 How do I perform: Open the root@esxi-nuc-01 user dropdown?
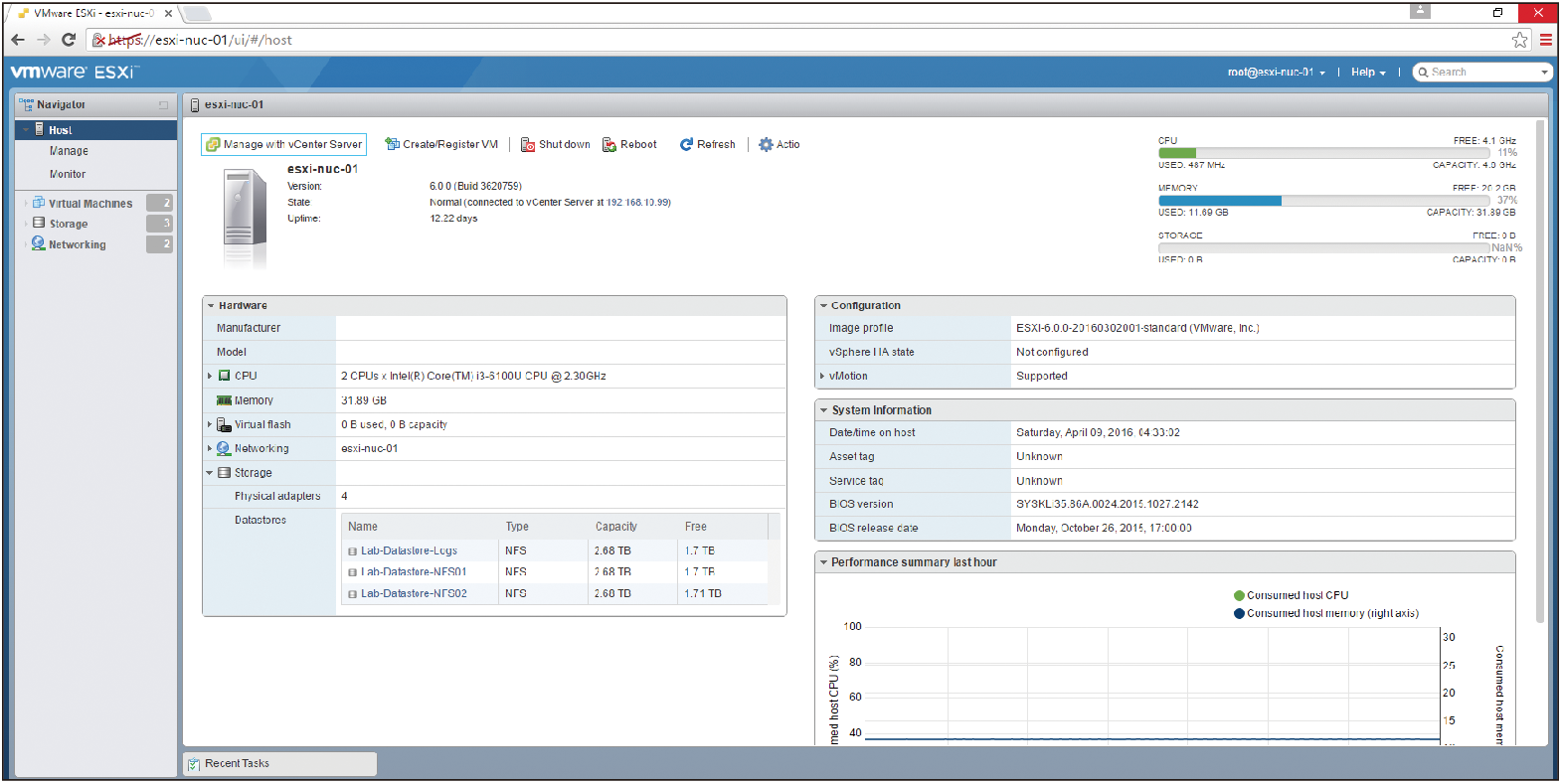(1276, 72)
